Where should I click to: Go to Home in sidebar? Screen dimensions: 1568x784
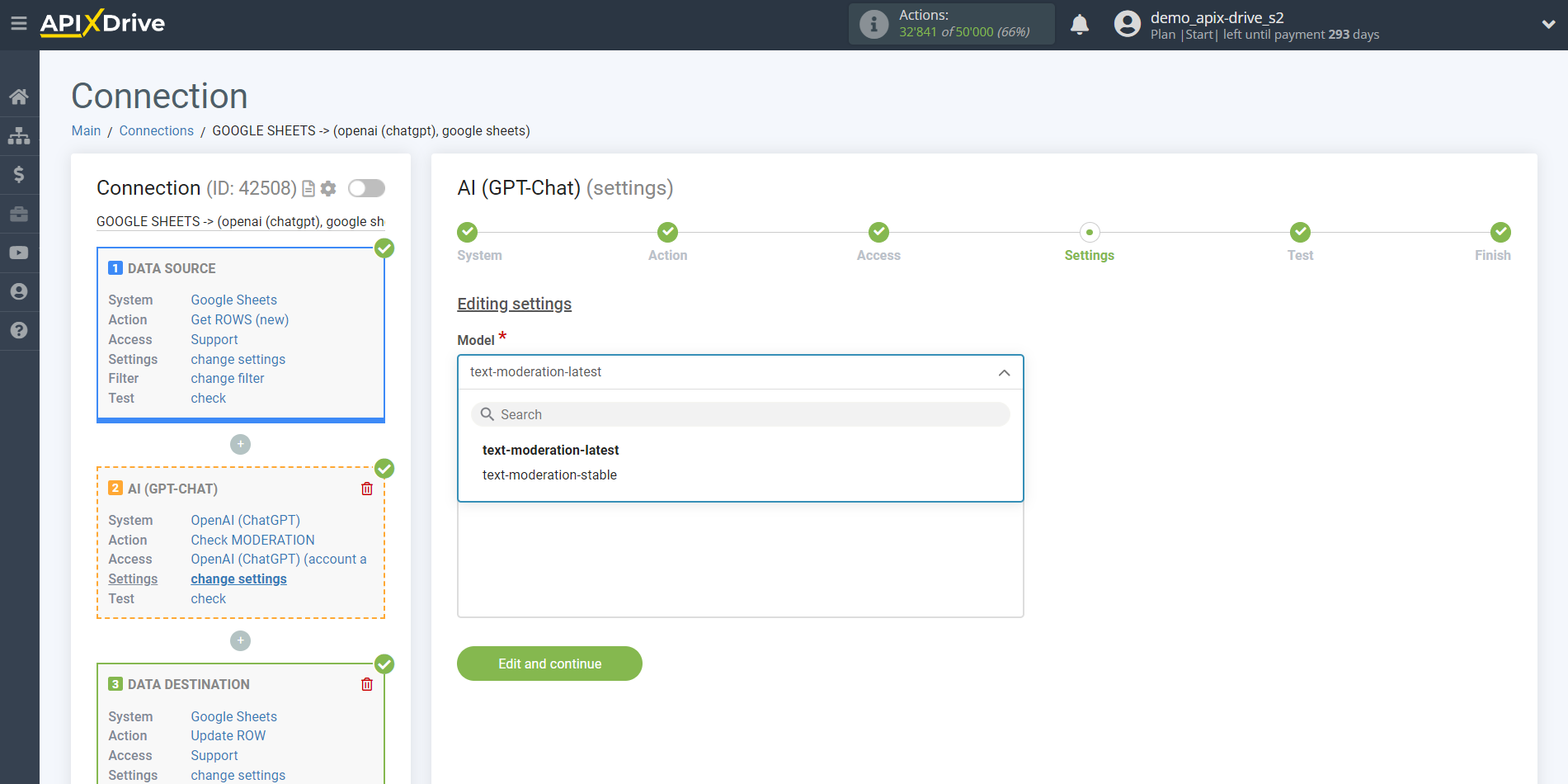(x=19, y=97)
